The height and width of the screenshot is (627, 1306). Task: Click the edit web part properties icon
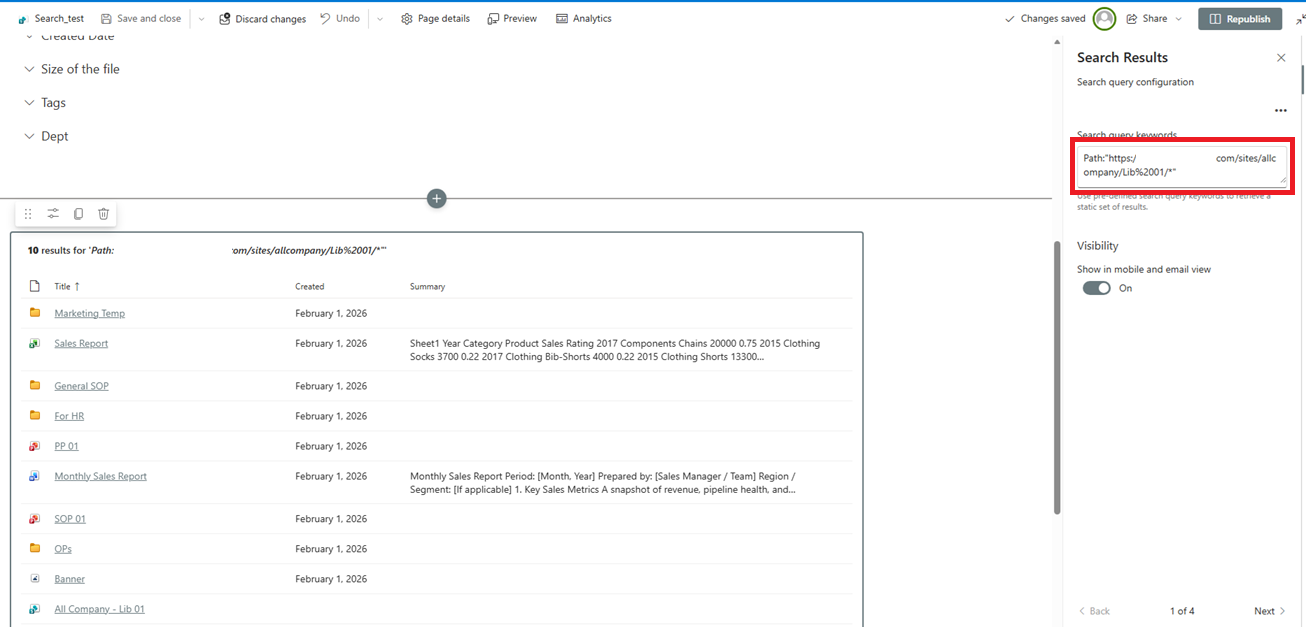pos(53,214)
